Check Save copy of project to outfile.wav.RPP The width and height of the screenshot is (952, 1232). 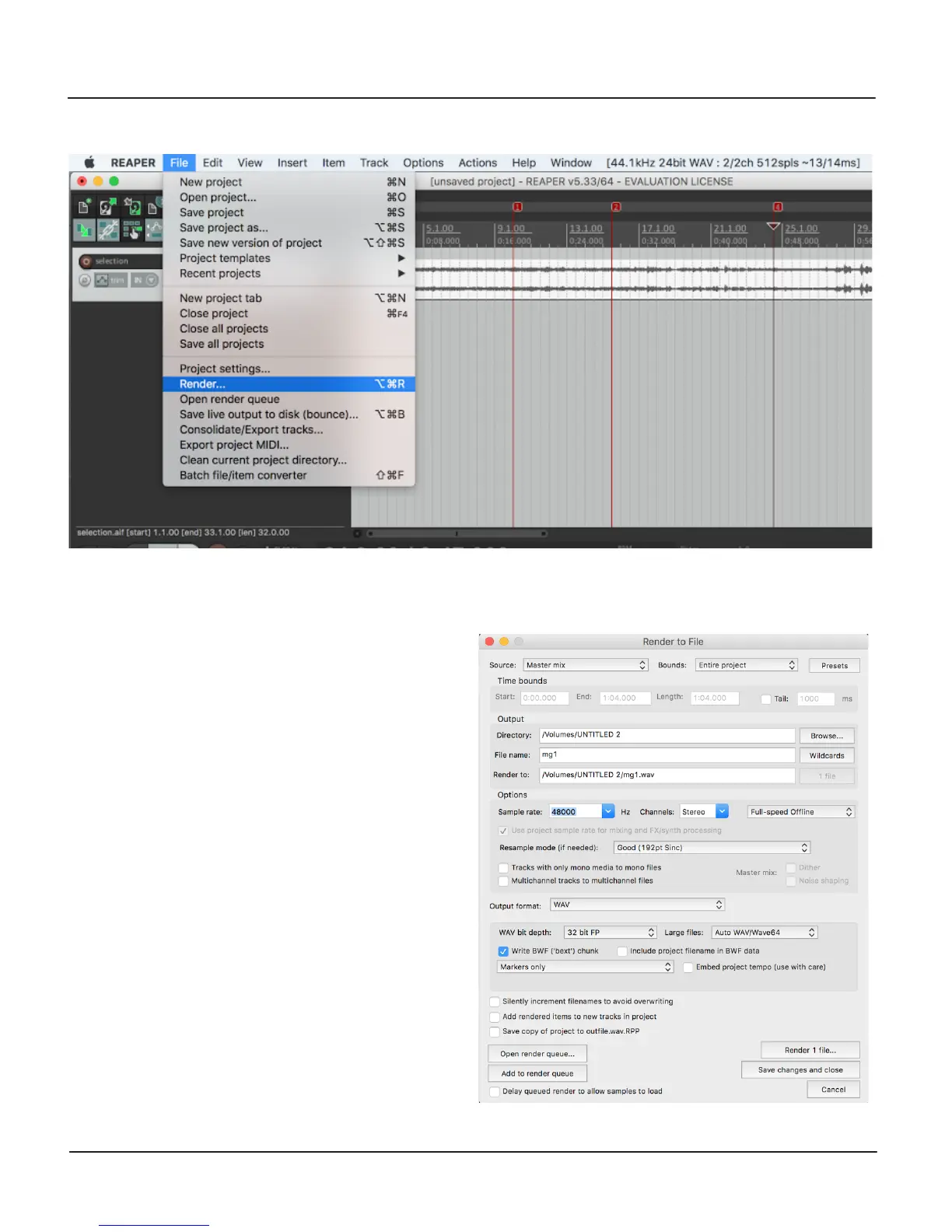tap(495, 1031)
